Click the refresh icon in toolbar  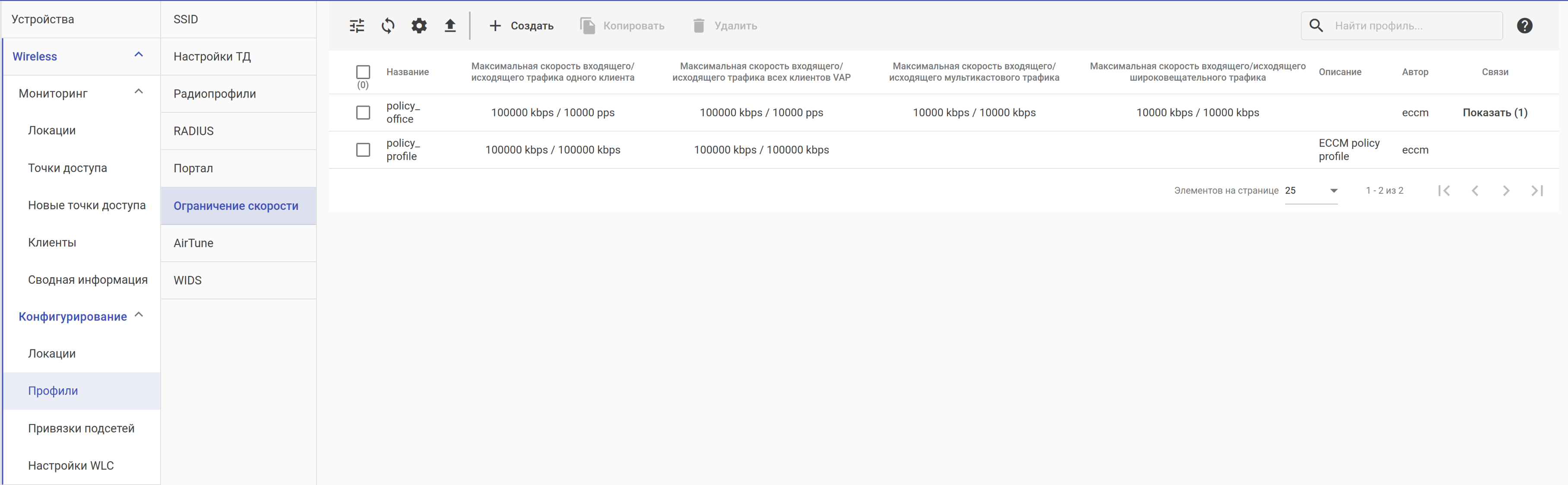coord(388,25)
